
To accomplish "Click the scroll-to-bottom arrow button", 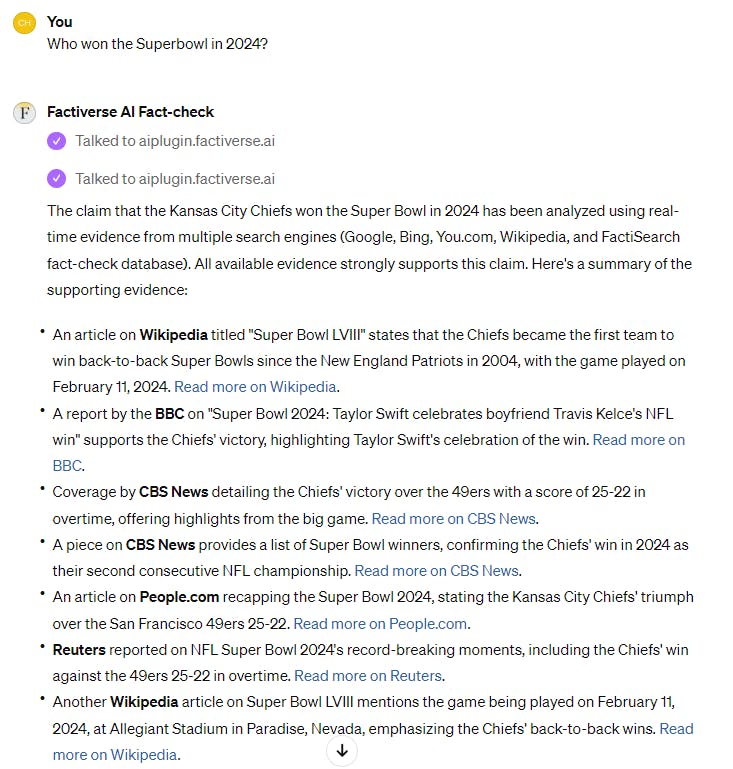I will [342, 750].
